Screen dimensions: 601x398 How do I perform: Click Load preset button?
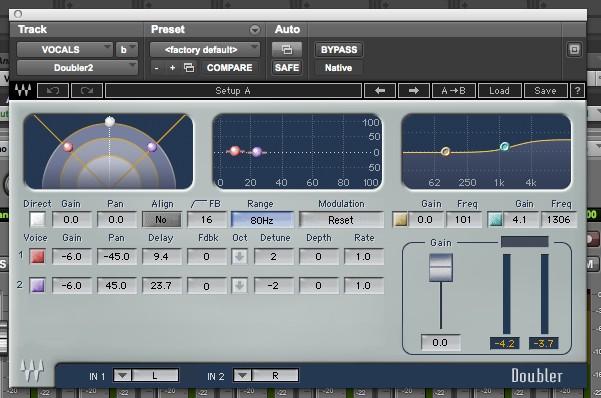tap(499, 91)
